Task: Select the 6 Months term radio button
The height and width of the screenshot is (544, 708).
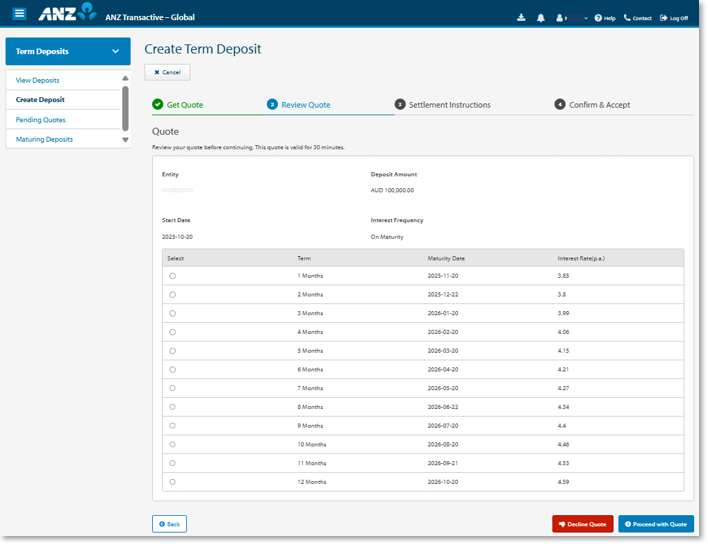Action: click(x=173, y=369)
